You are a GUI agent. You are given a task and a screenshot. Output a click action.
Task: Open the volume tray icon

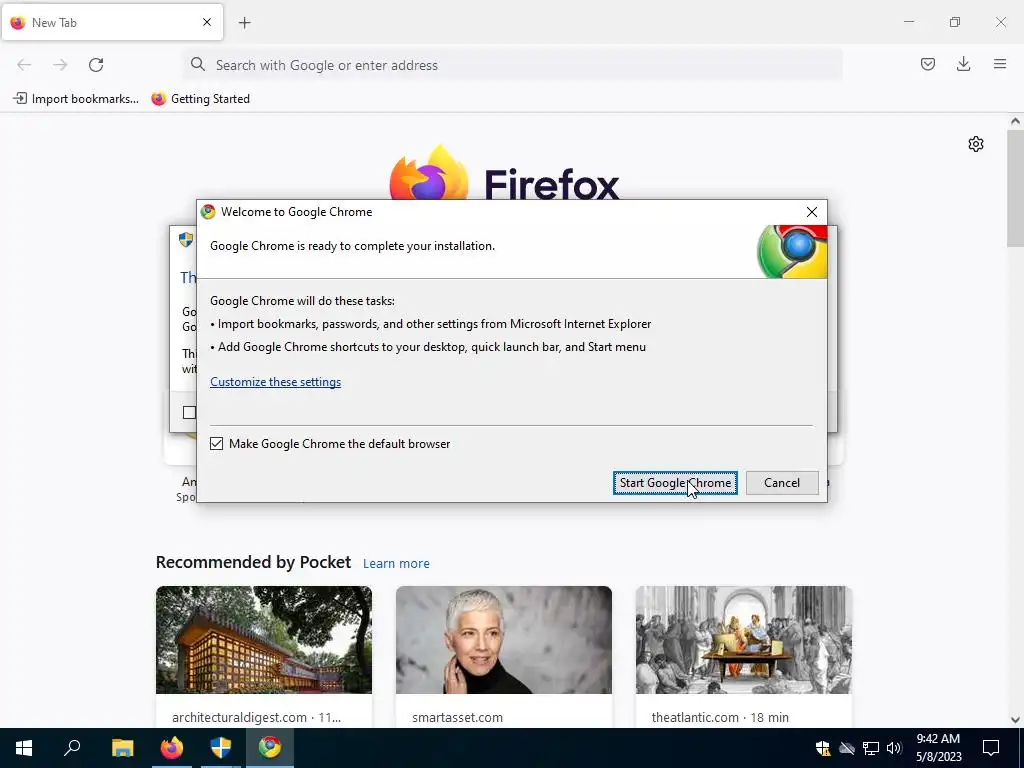pos(894,748)
